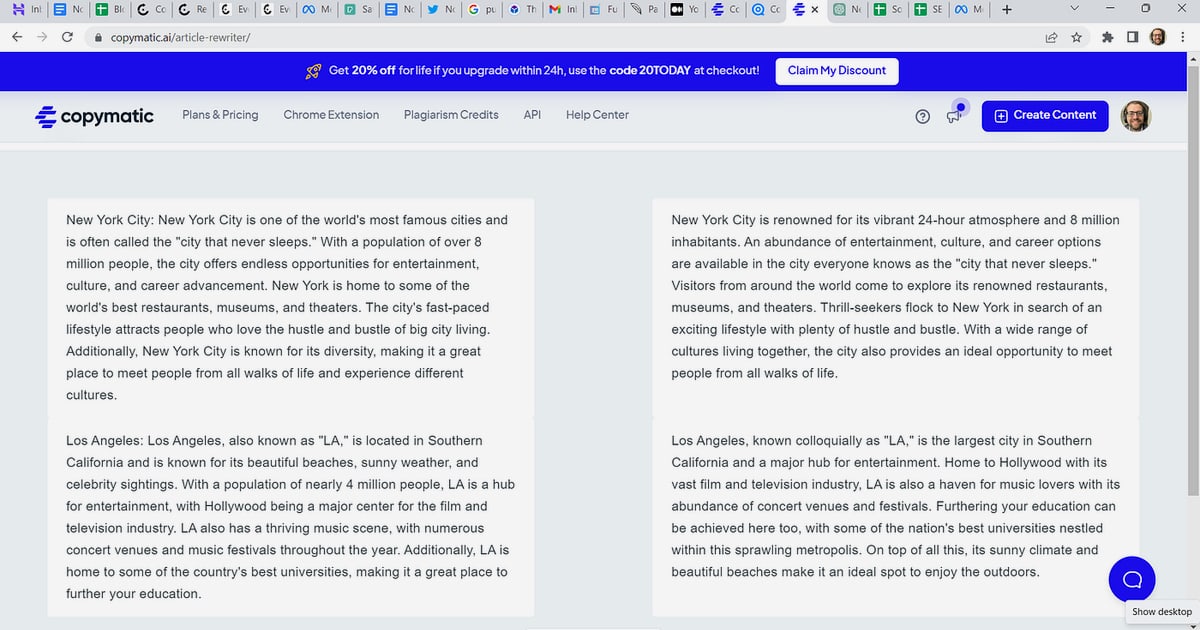Open a new browser tab

(x=1006, y=10)
